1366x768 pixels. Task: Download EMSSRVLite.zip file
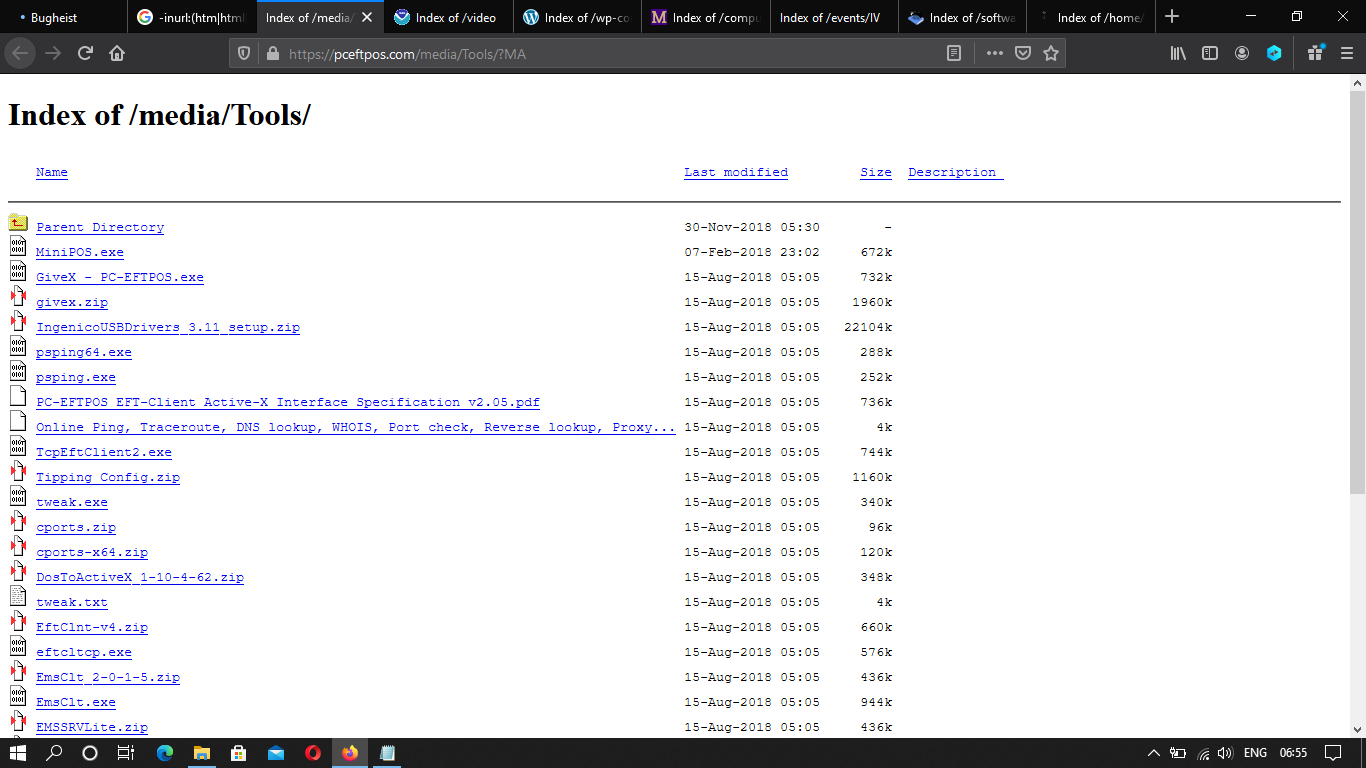click(92, 727)
